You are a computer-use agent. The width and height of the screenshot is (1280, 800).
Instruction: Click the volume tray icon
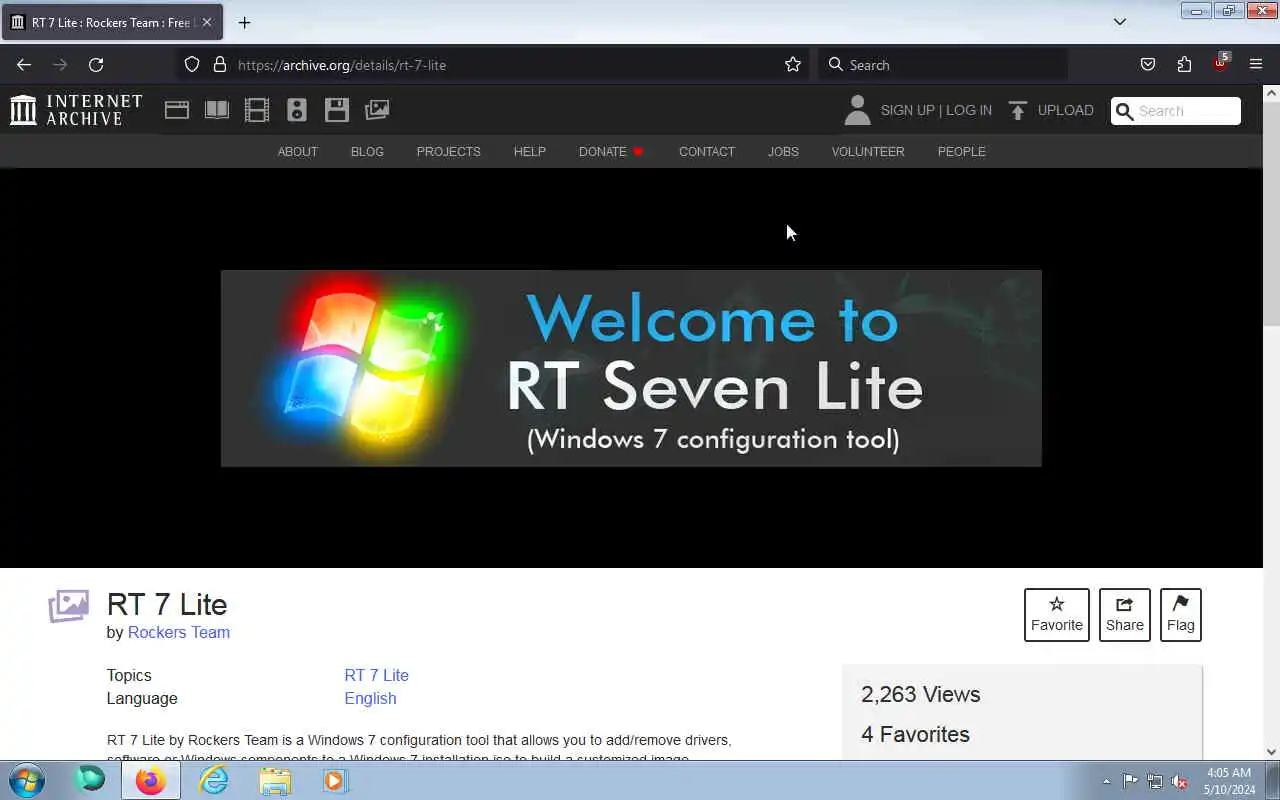click(1180, 782)
